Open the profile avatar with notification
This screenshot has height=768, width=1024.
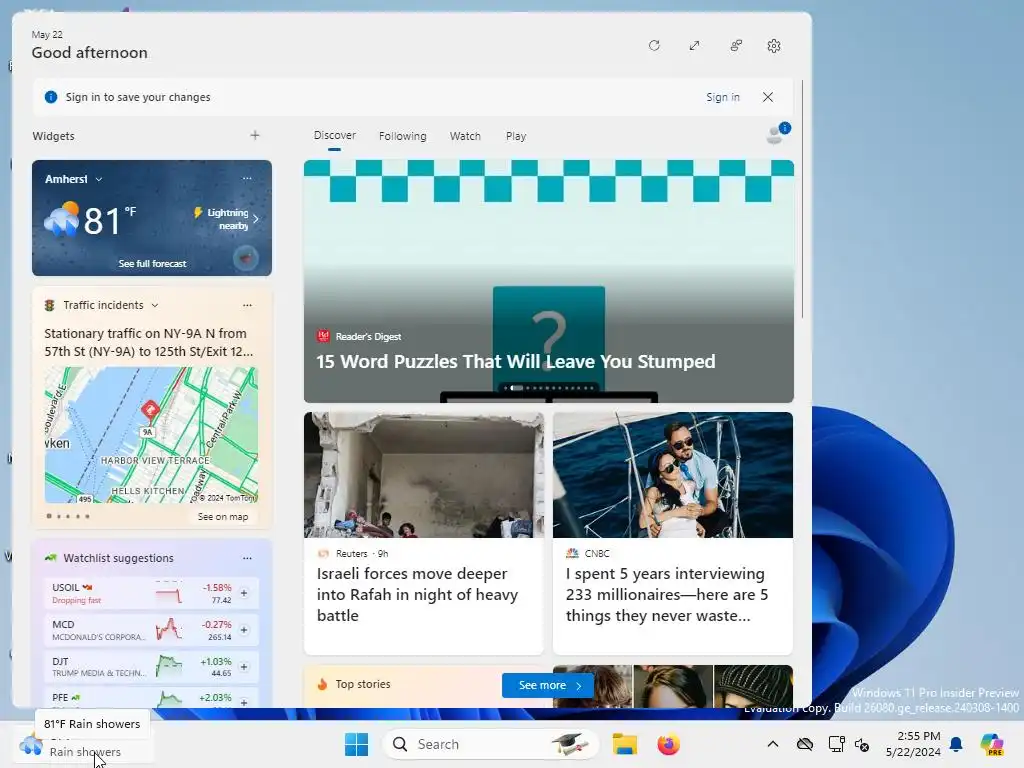pos(778,133)
